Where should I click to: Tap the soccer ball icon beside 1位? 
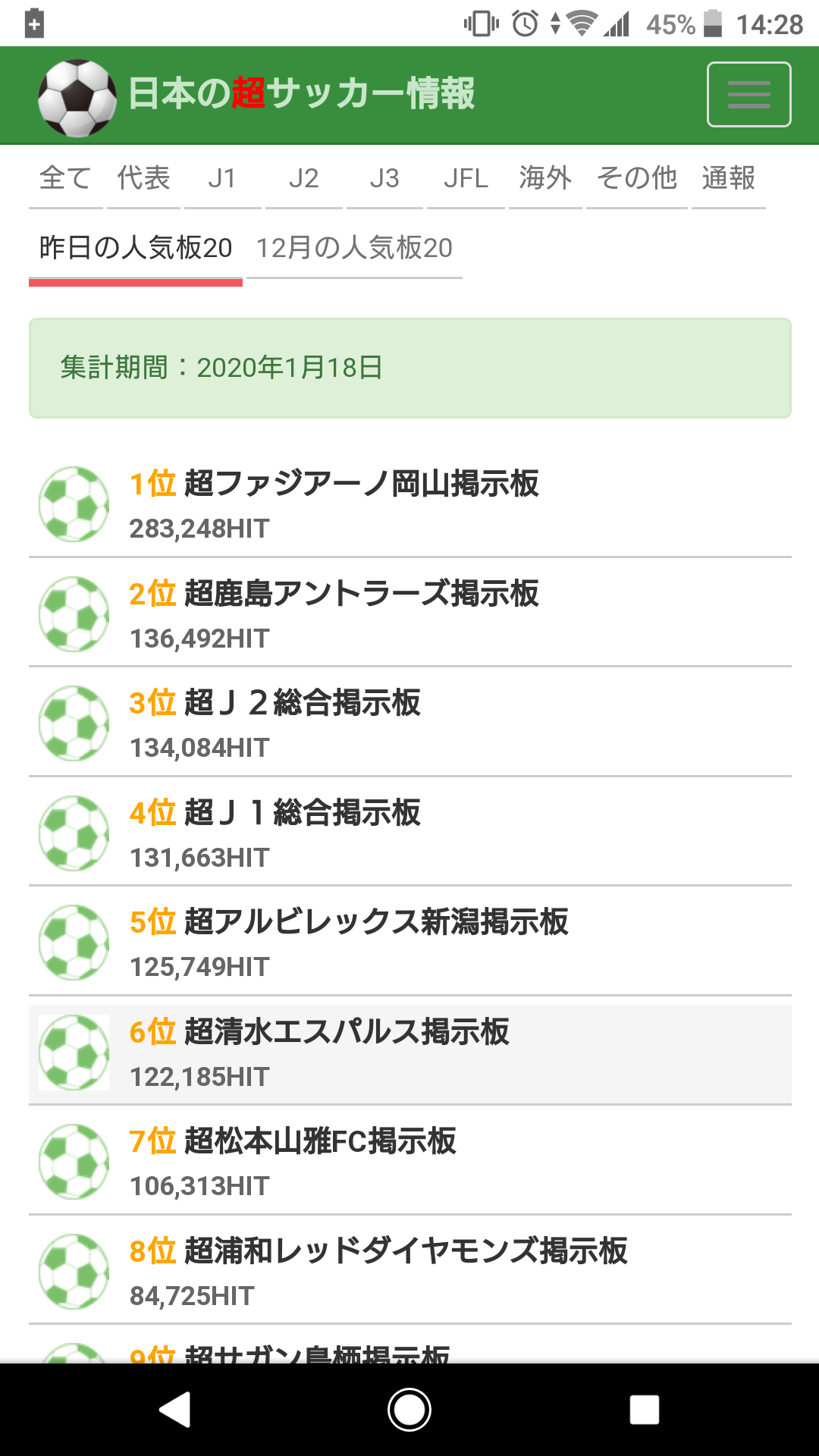(74, 504)
